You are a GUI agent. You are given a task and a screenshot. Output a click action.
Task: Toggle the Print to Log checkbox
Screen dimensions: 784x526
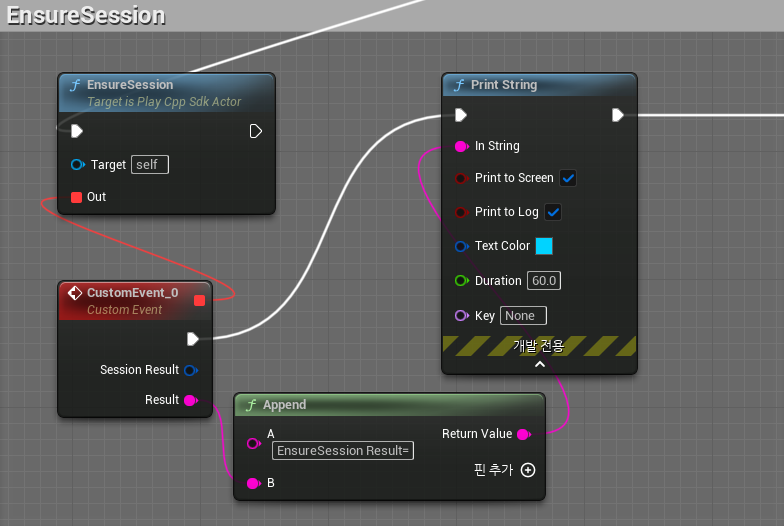[x=553, y=212]
